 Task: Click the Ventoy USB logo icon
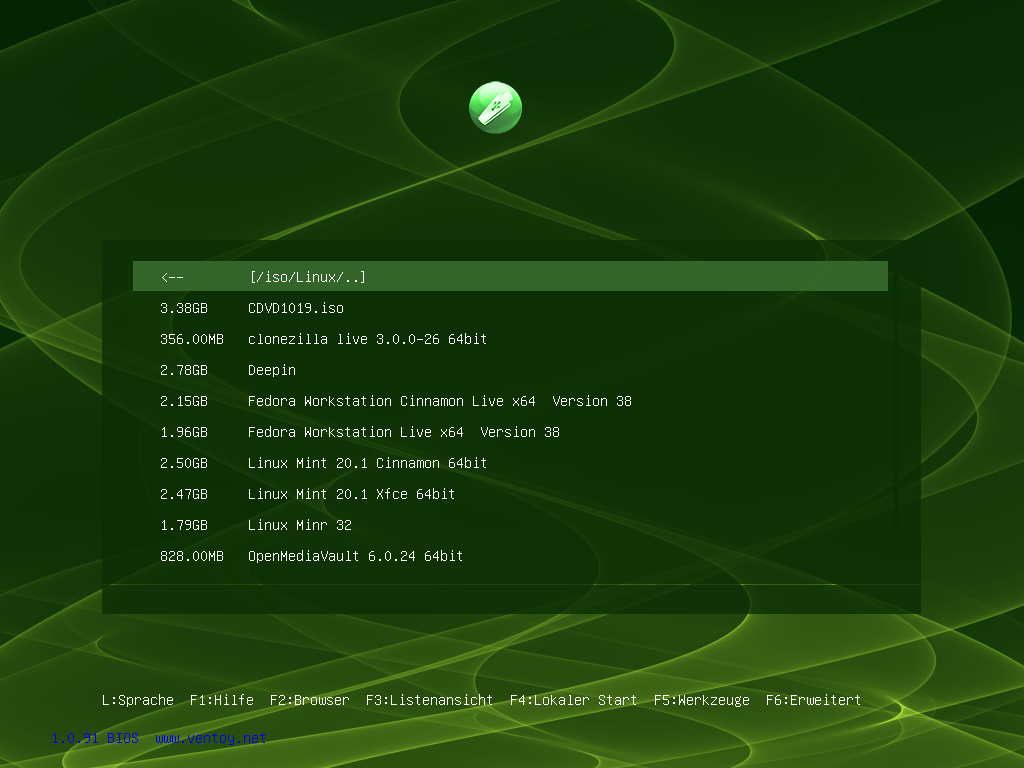tap(495, 108)
